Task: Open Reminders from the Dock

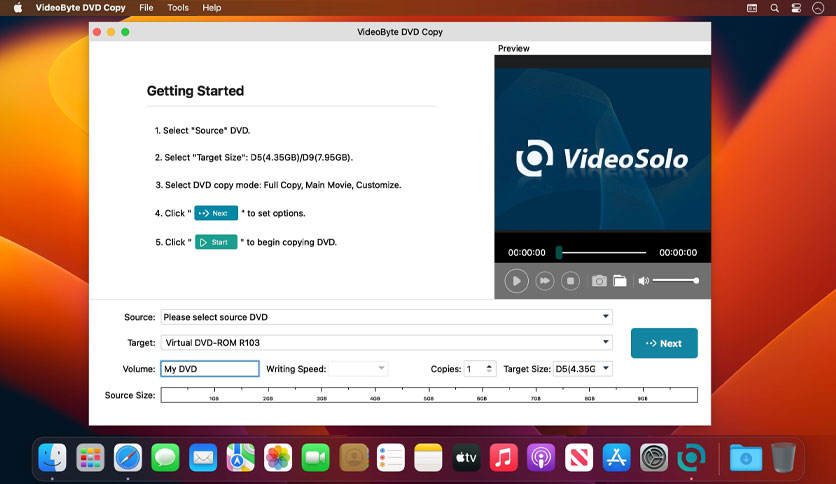Action: pyautogui.click(x=391, y=457)
